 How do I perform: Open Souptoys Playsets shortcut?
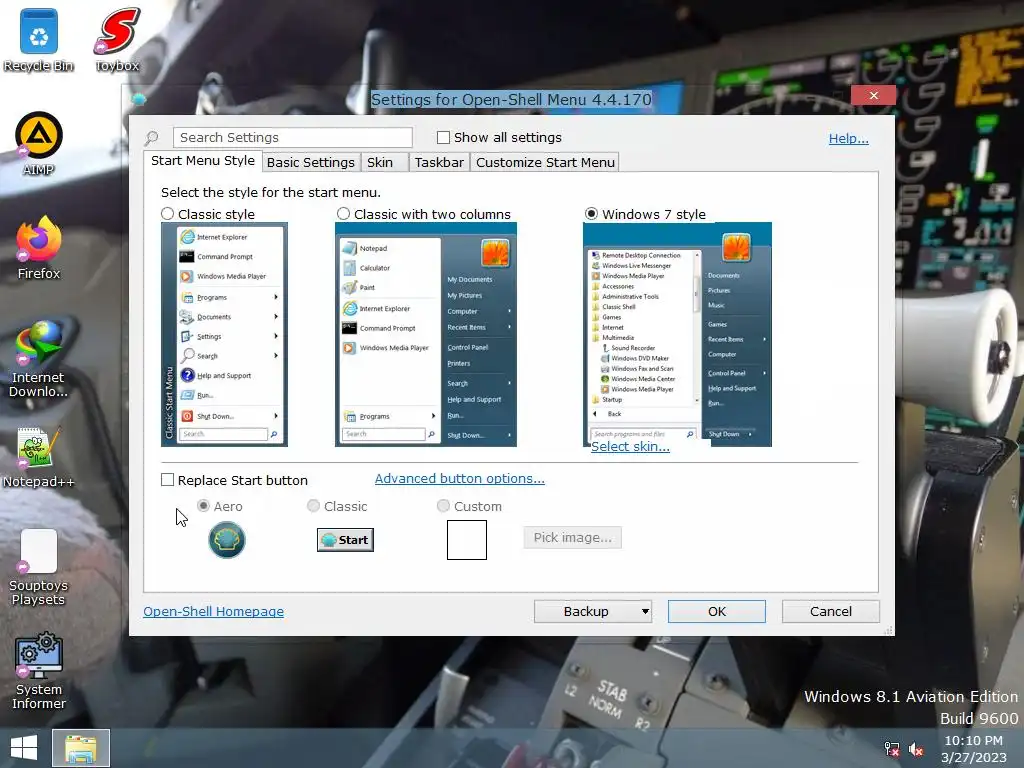click(x=39, y=568)
